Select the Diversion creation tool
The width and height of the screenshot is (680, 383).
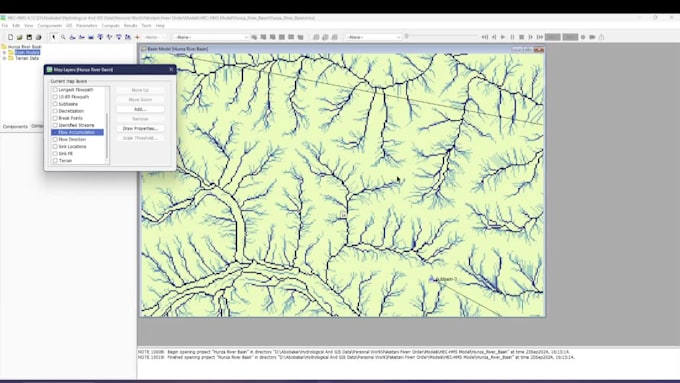click(x=109, y=37)
